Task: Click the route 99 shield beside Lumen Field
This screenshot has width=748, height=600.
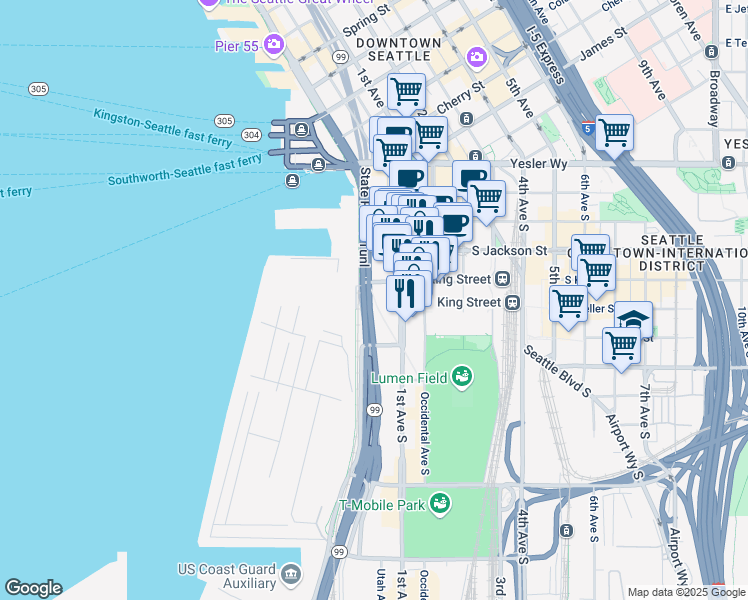Action: pyautogui.click(x=375, y=410)
